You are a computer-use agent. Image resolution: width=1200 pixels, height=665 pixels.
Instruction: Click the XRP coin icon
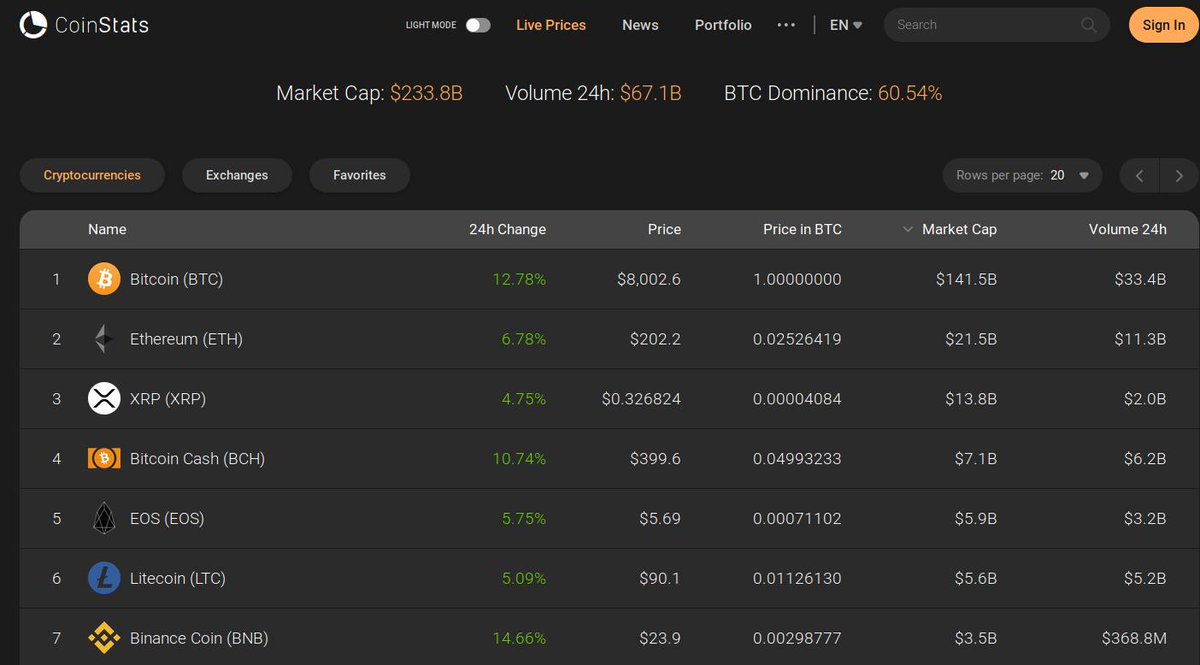pos(104,399)
